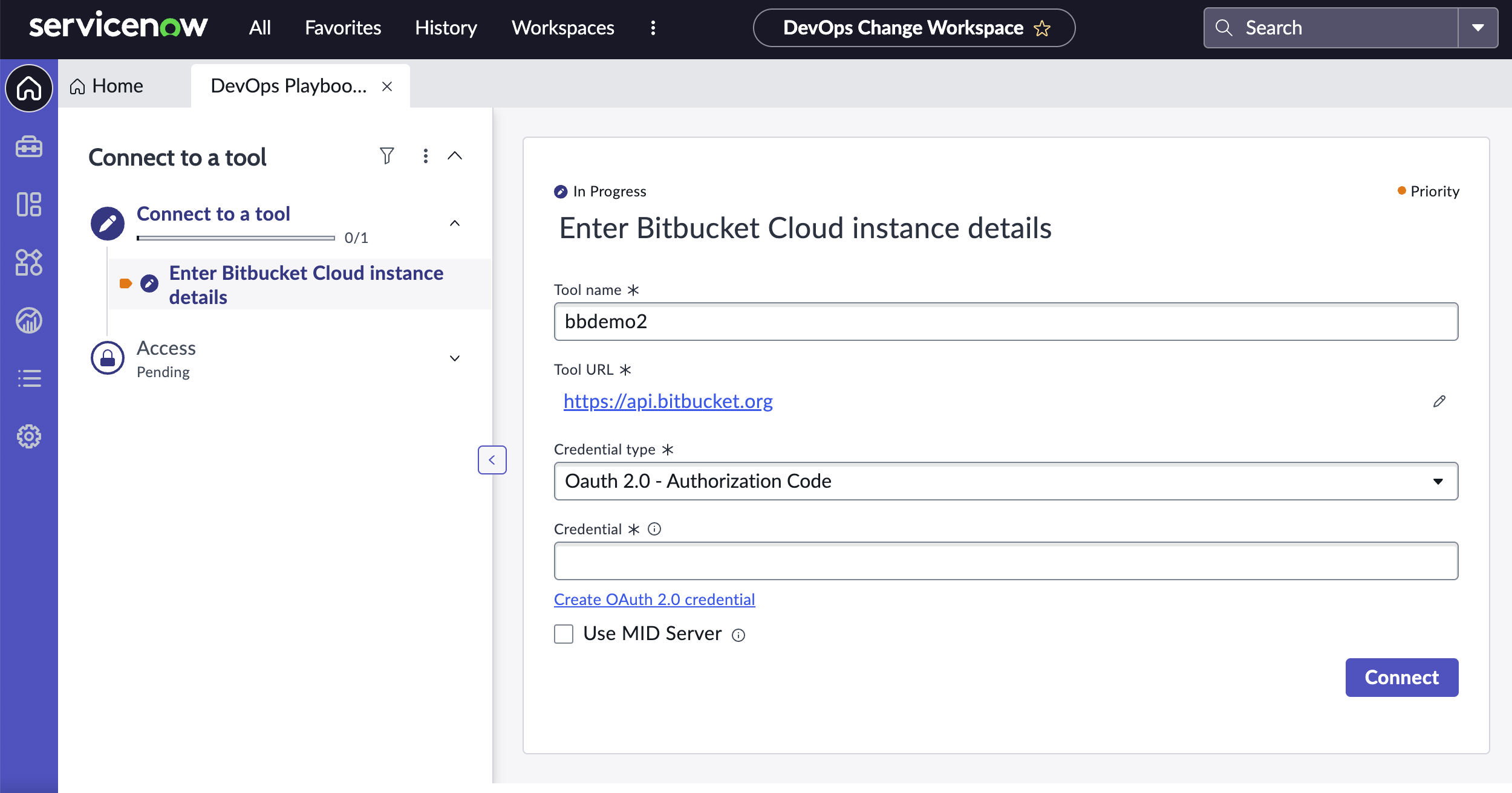The height and width of the screenshot is (793, 1512).
Task: Select the DevOps Playbook tab
Action: coord(289,86)
